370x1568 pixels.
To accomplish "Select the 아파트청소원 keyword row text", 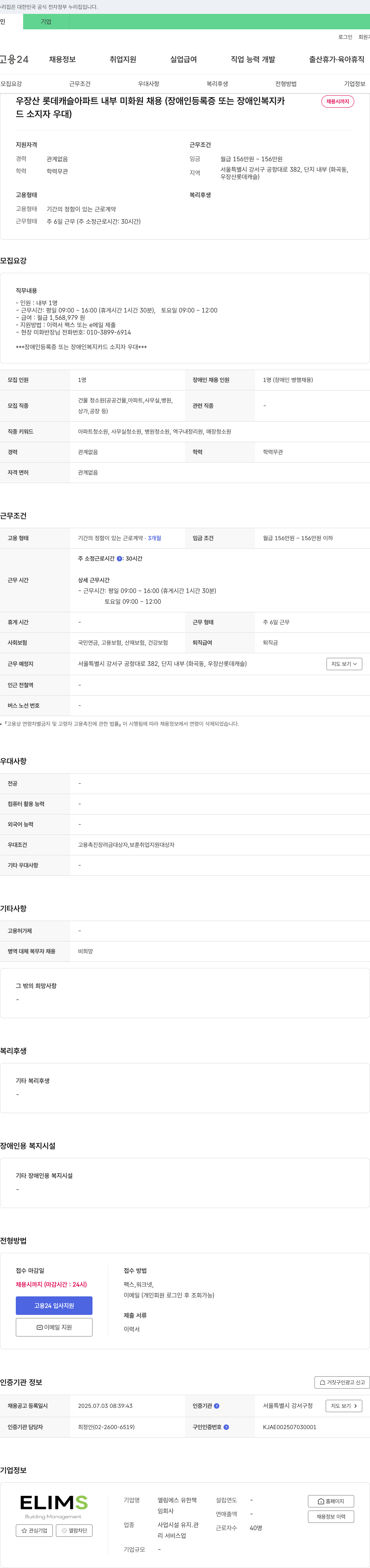I will click(154, 432).
